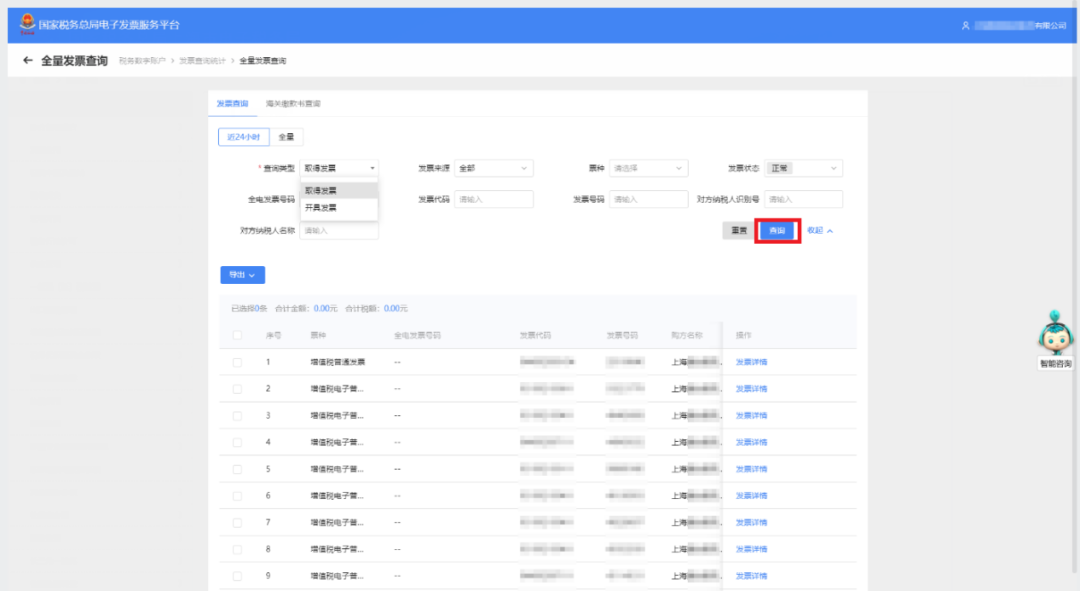Tick the checkbox for row 1
The height and width of the screenshot is (591, 1080).
pyautogui.click(x=237, y=362)
